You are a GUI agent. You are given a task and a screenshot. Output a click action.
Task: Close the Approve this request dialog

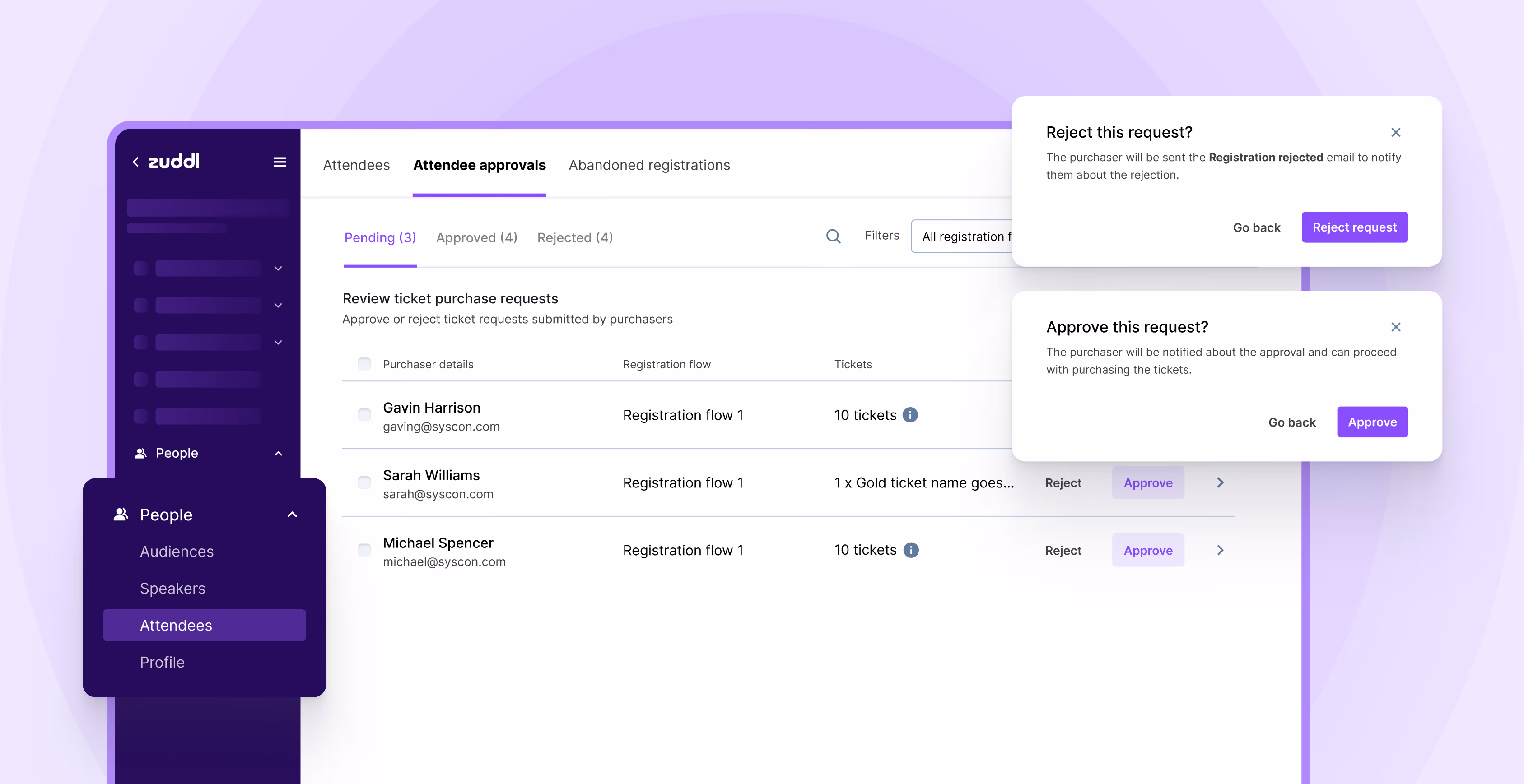tap(1396, 327)
